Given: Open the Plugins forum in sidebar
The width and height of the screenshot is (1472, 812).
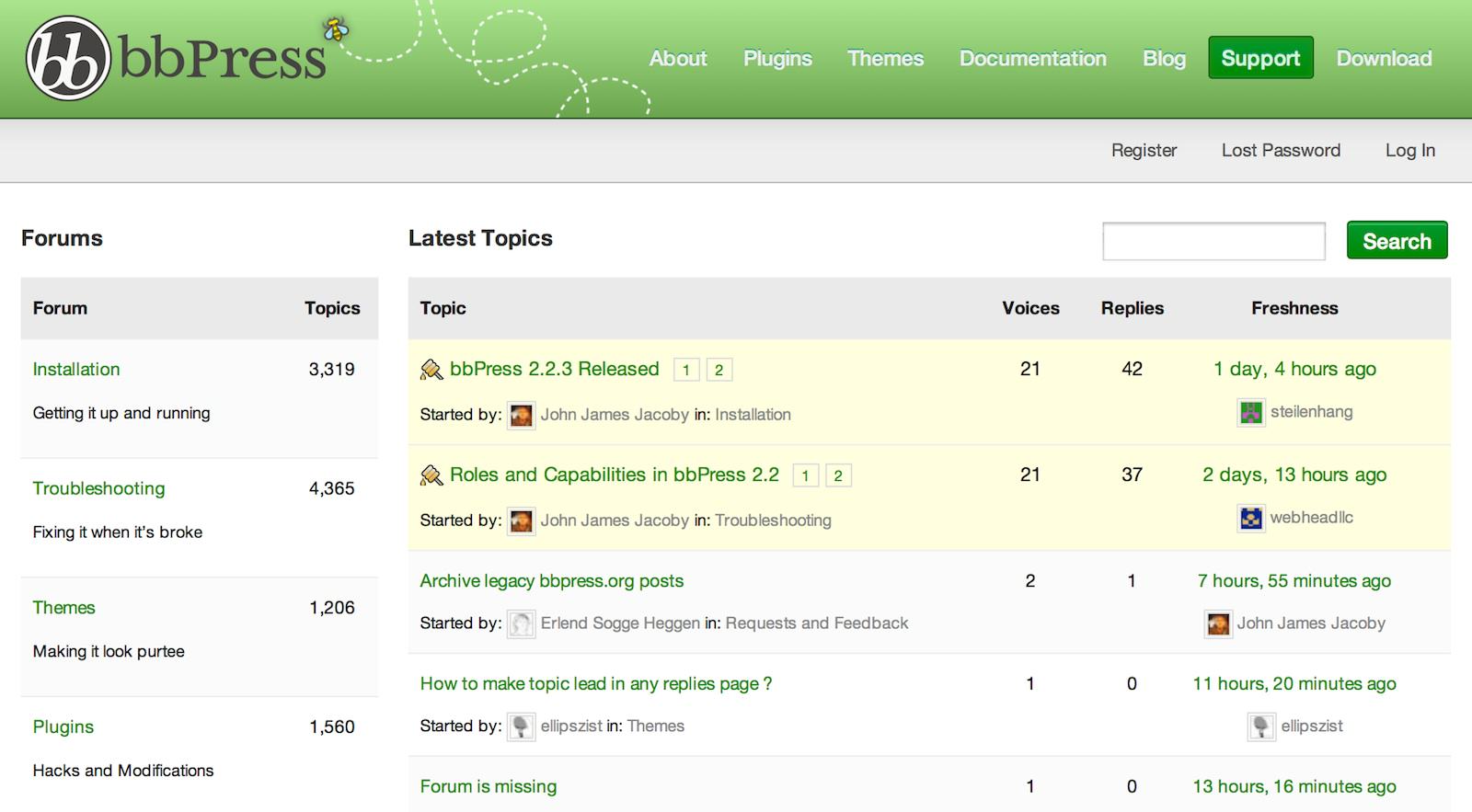Looking at the screenshot, I should (63, 726).
